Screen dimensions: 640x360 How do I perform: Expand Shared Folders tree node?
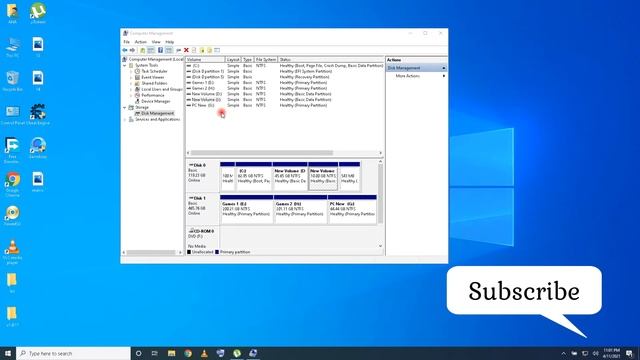[131, 83]
